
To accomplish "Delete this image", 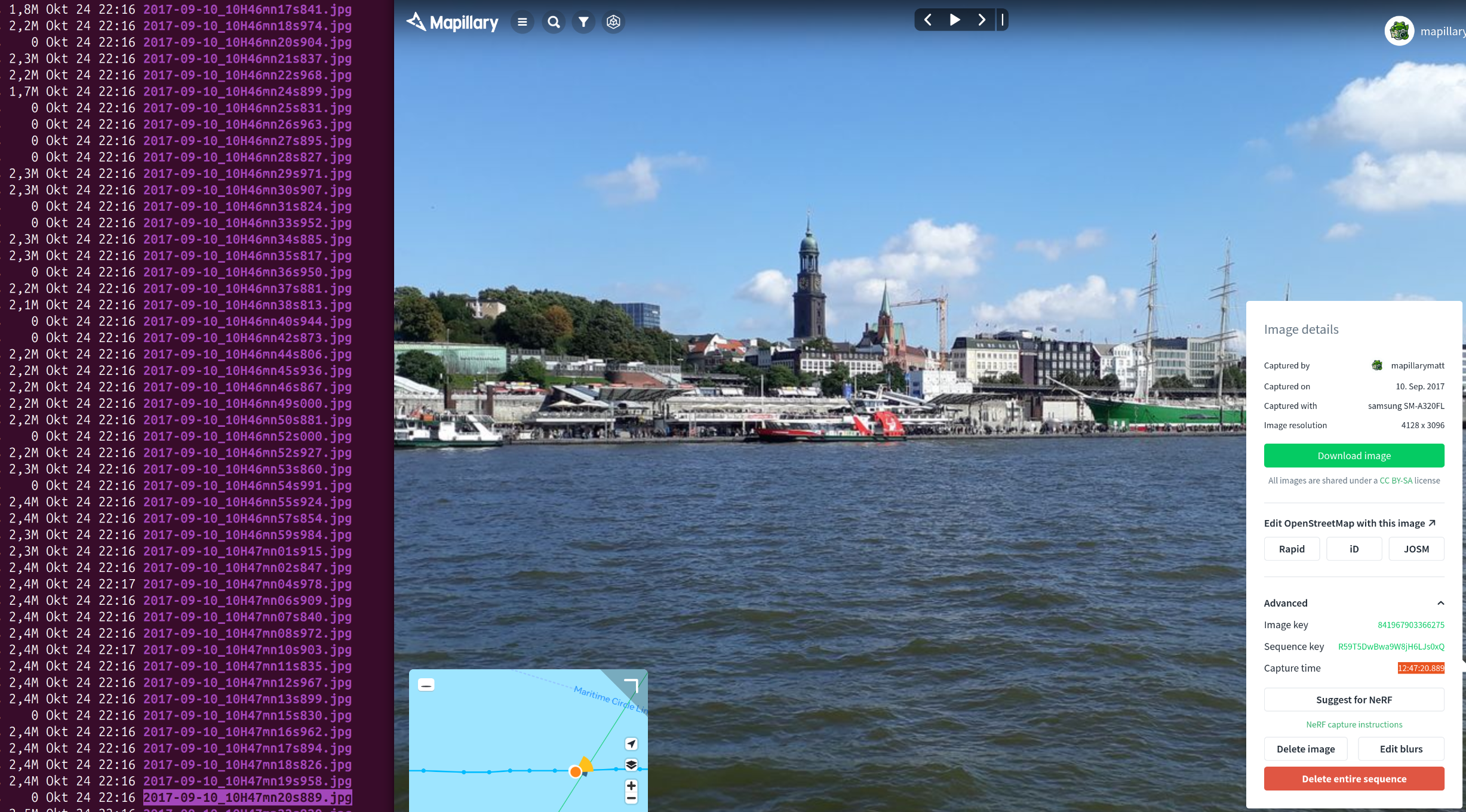I will pos(1305,749).
